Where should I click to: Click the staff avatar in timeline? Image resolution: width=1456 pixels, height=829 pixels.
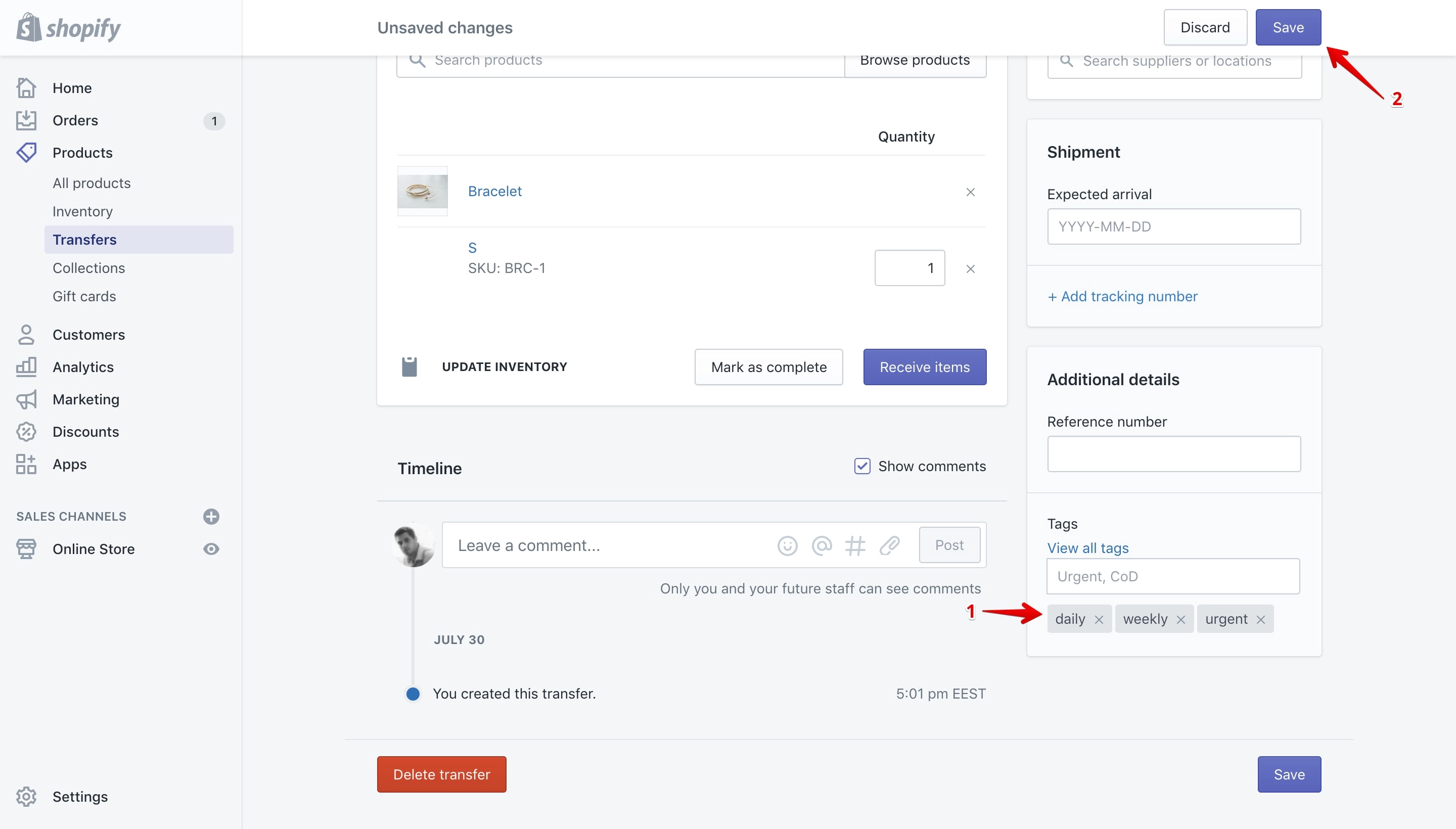414,545
